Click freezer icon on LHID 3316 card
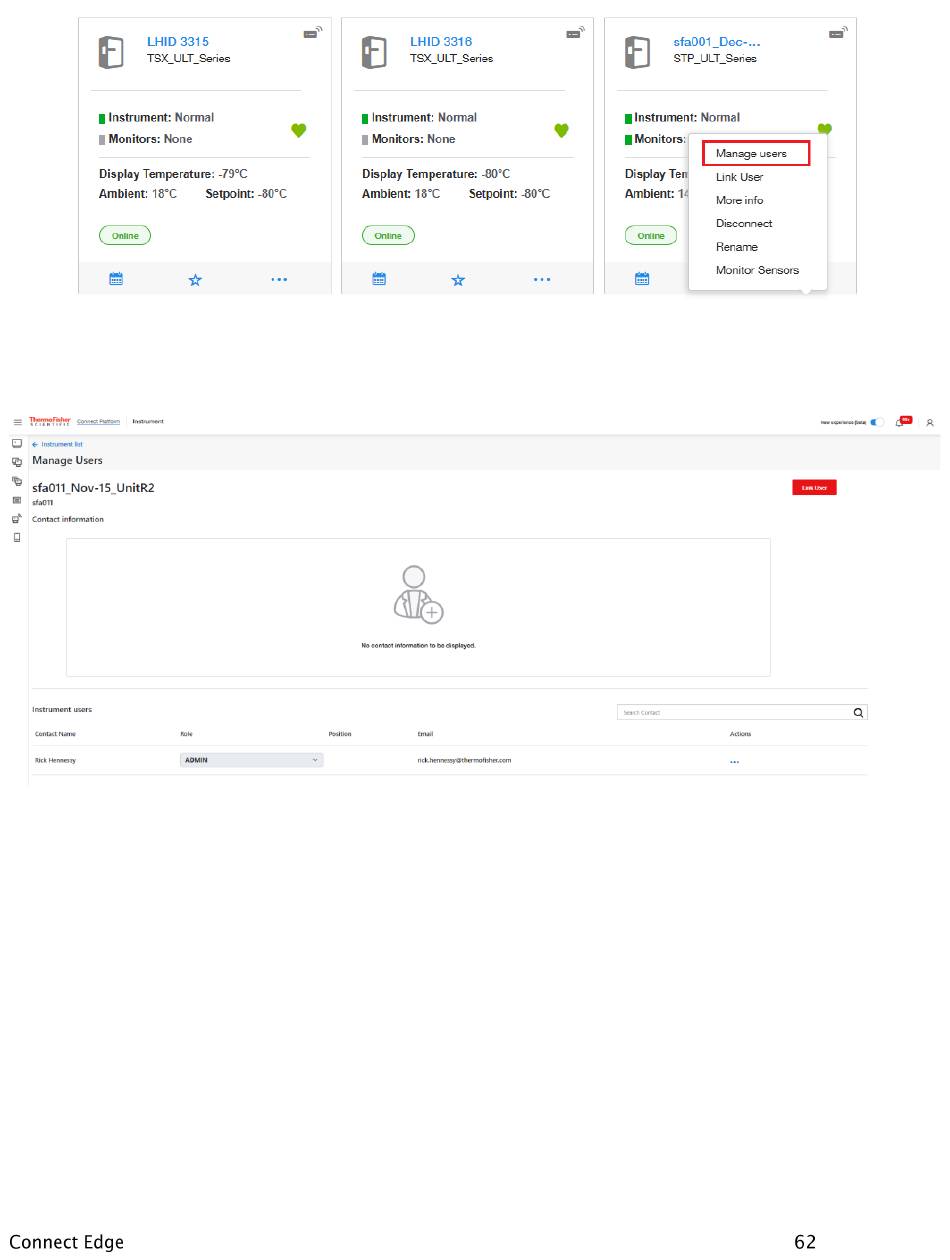The image size is (950, 1260). click(x=373, y=52)
